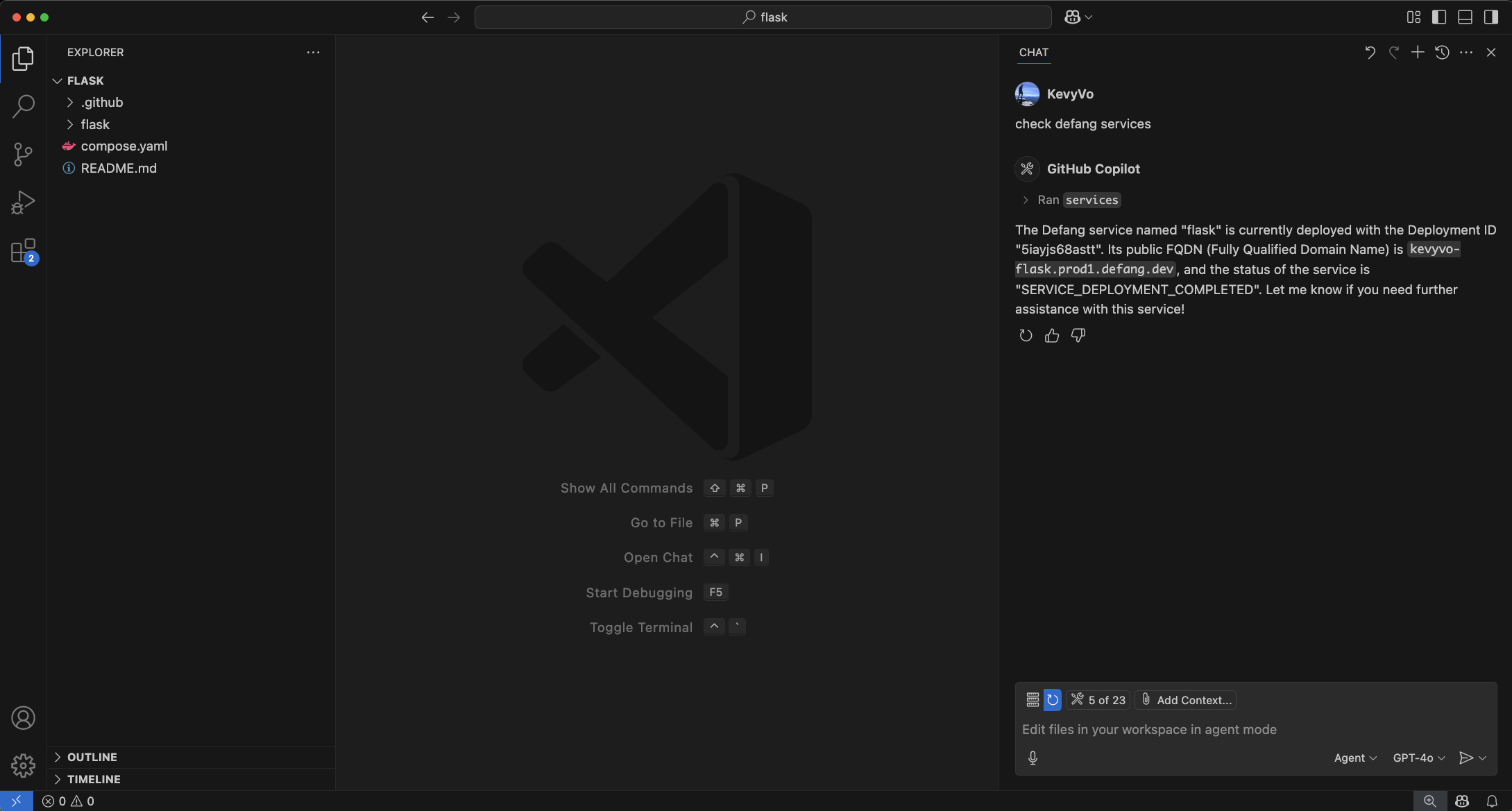The image size is (1512, 811).
Task: Focus the chat input field
Action: [1255, 729]
